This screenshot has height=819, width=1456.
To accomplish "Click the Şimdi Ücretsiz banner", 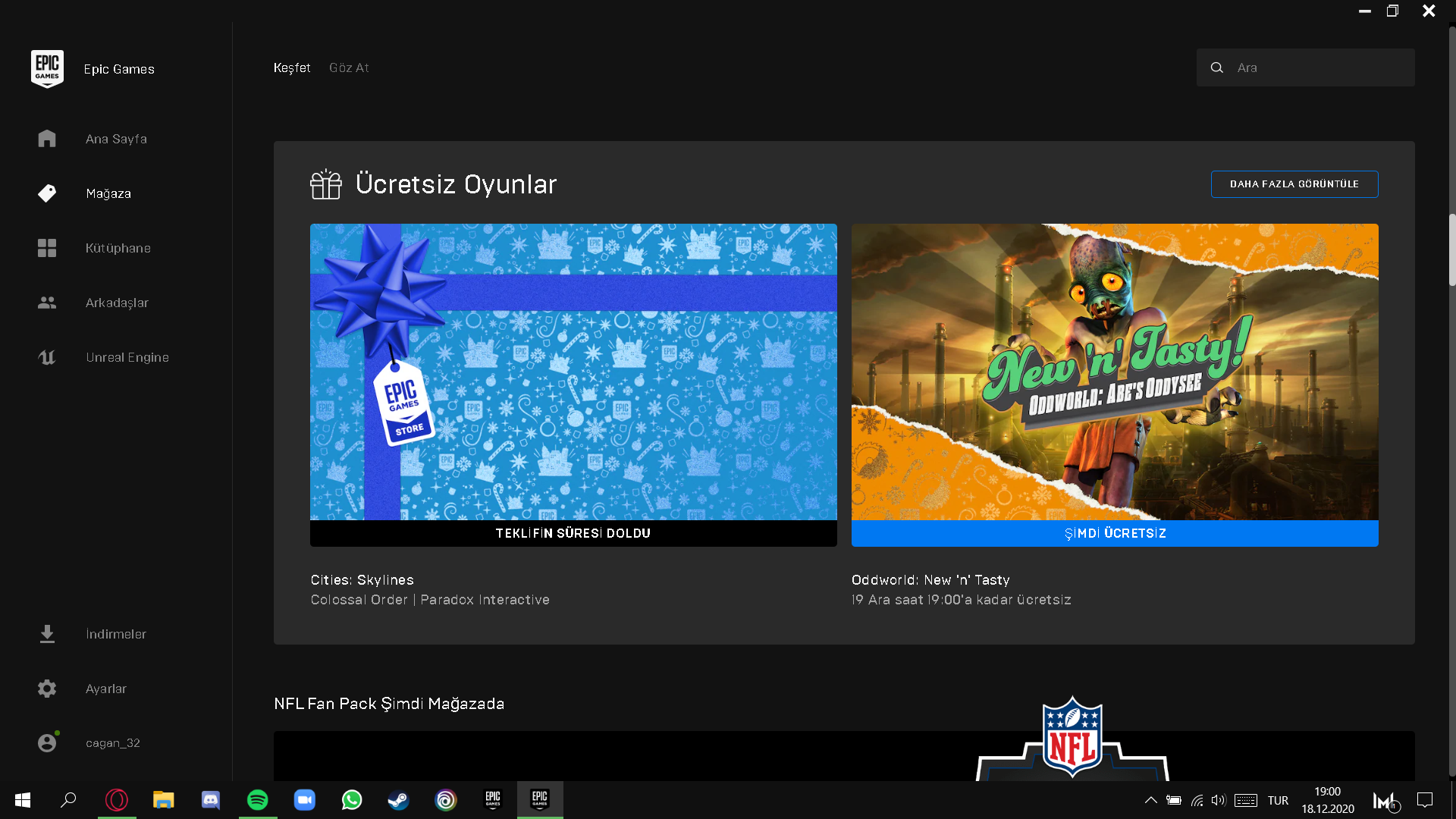I will (x=1115, y=533).
